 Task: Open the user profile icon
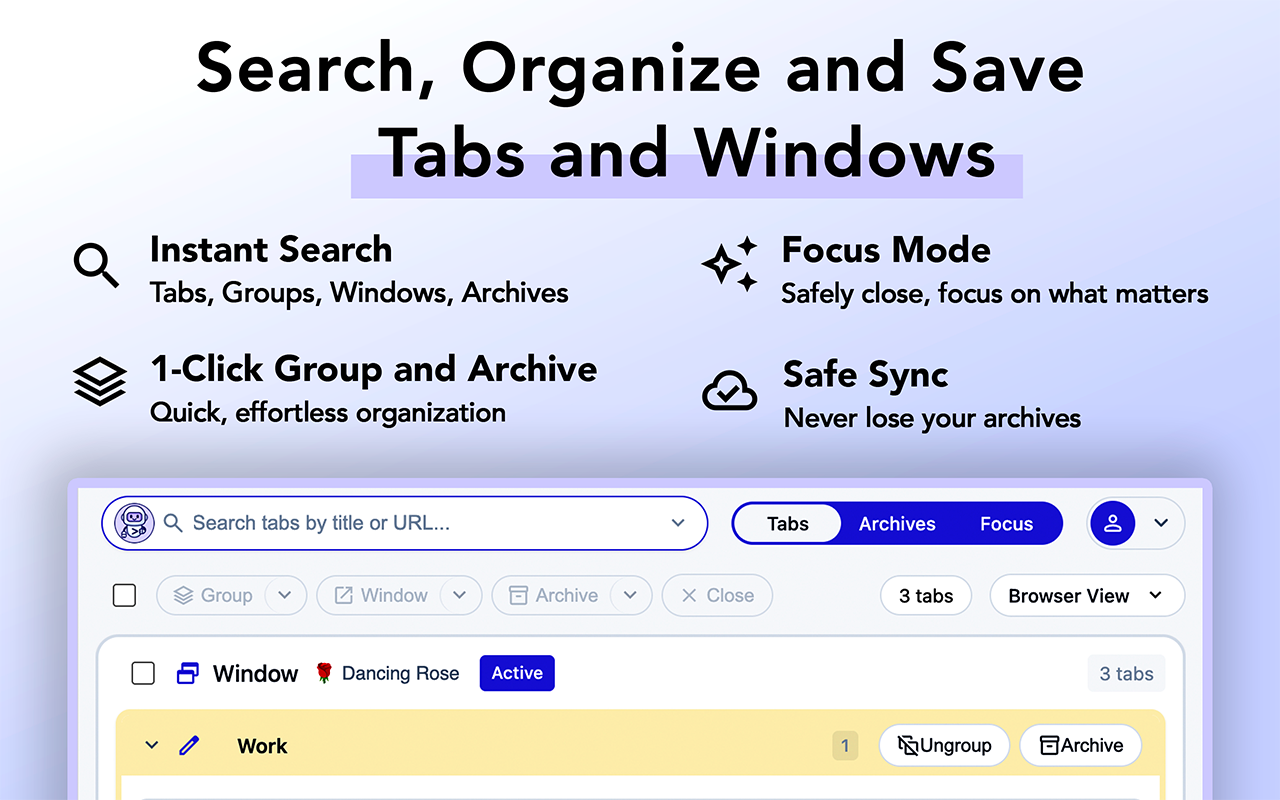[1113, 523]
